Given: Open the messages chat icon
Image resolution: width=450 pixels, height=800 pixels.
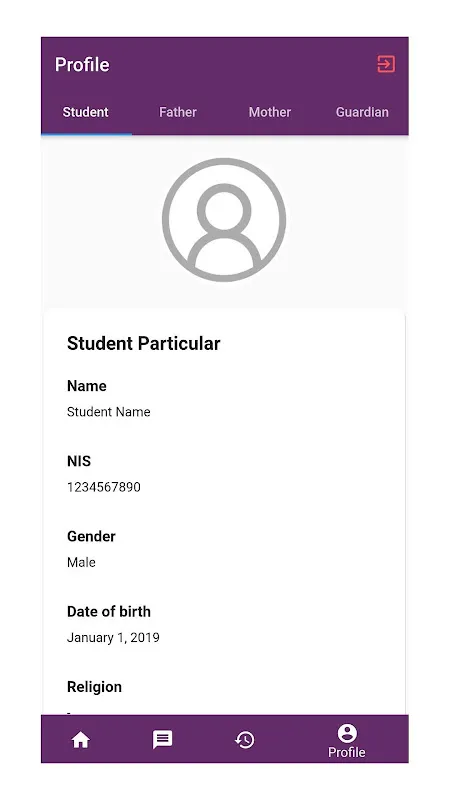Looking at the screenshot, I should tap(163, 740).
